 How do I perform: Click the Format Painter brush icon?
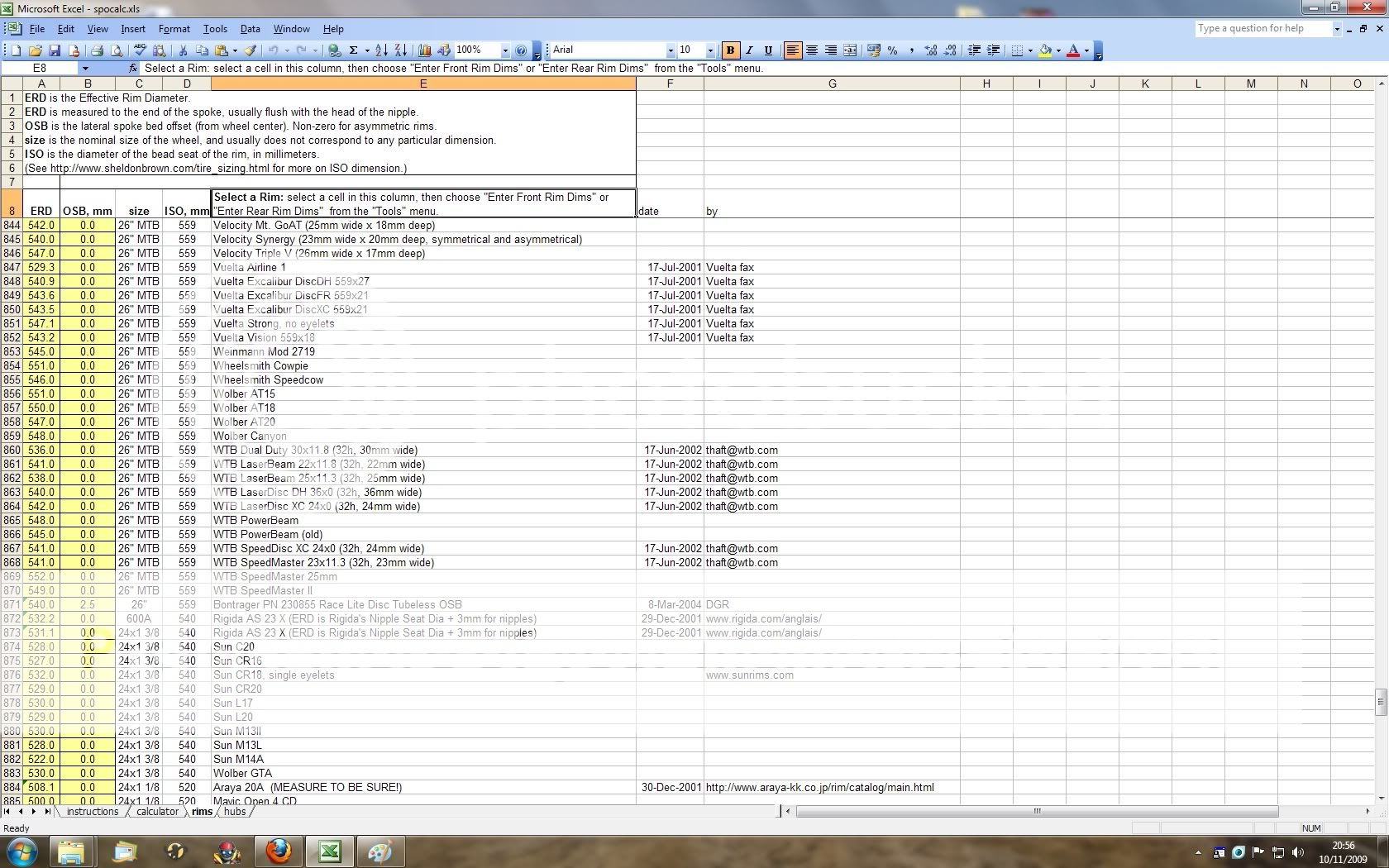[x=251, y=50]
